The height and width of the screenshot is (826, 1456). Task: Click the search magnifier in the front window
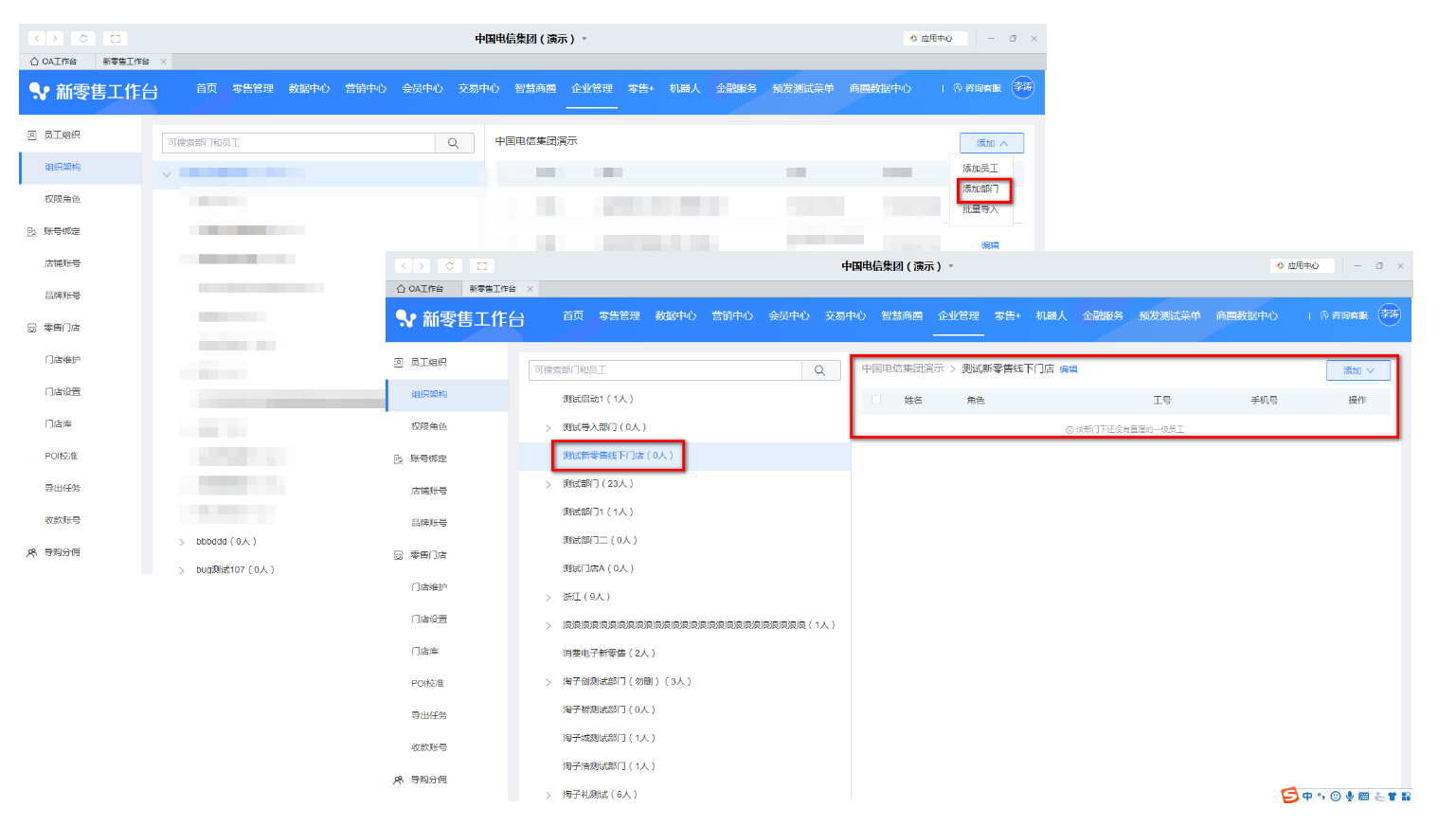[819, 370]
